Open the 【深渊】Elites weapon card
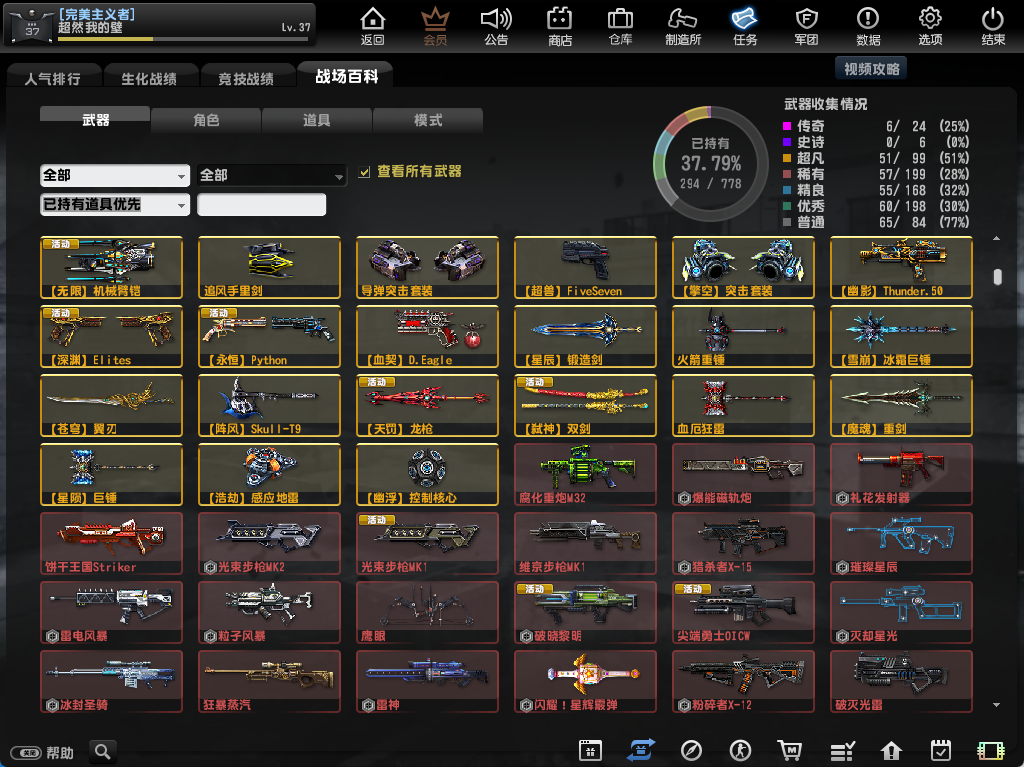1024x767 pixels. (111, 336)
